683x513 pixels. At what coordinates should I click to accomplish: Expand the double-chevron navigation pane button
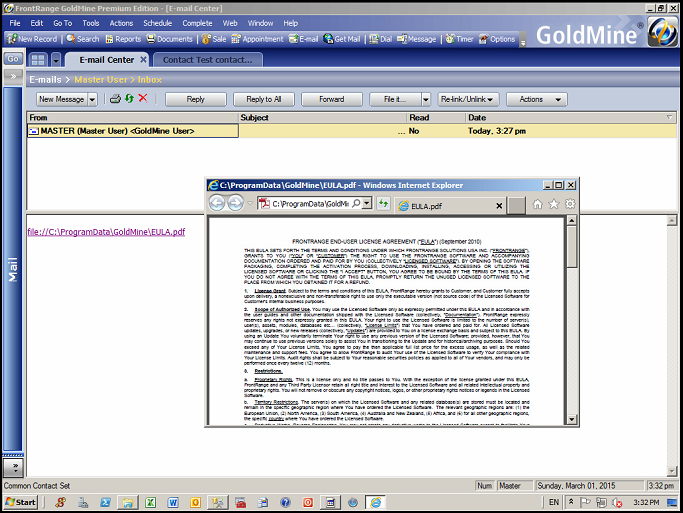coord(13,76)
